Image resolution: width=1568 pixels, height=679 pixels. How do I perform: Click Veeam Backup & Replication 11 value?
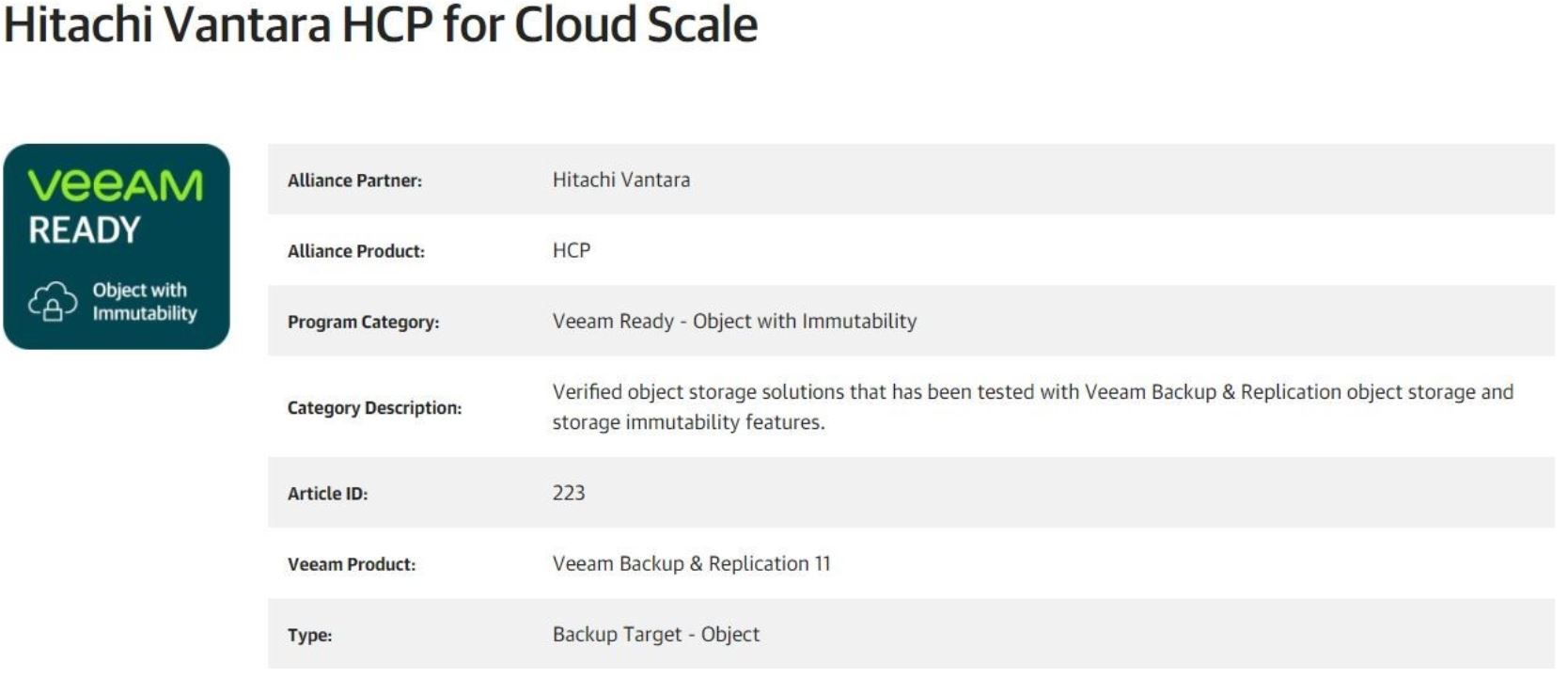tap(692, 563)
